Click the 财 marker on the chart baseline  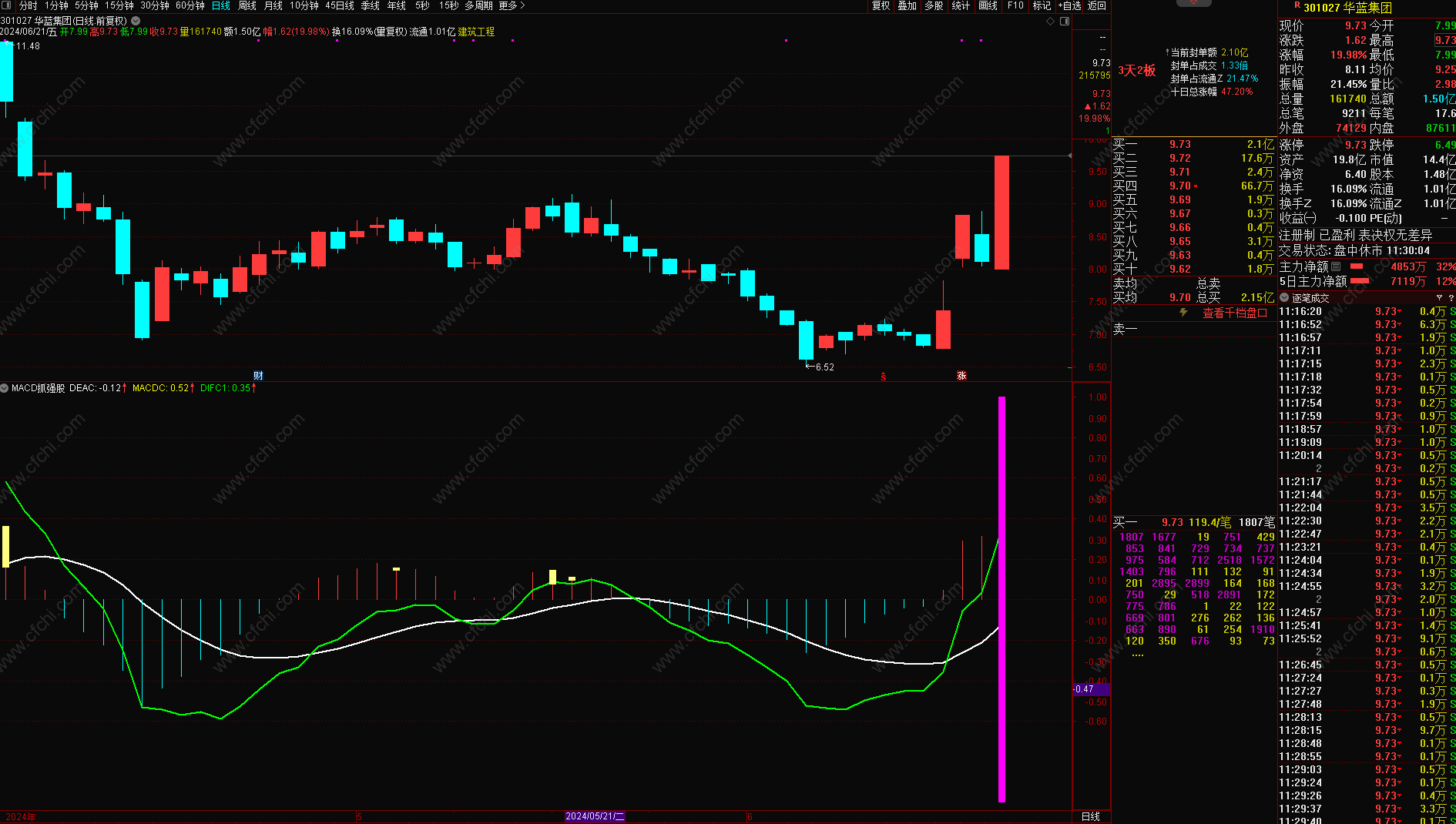coord(258,376)
